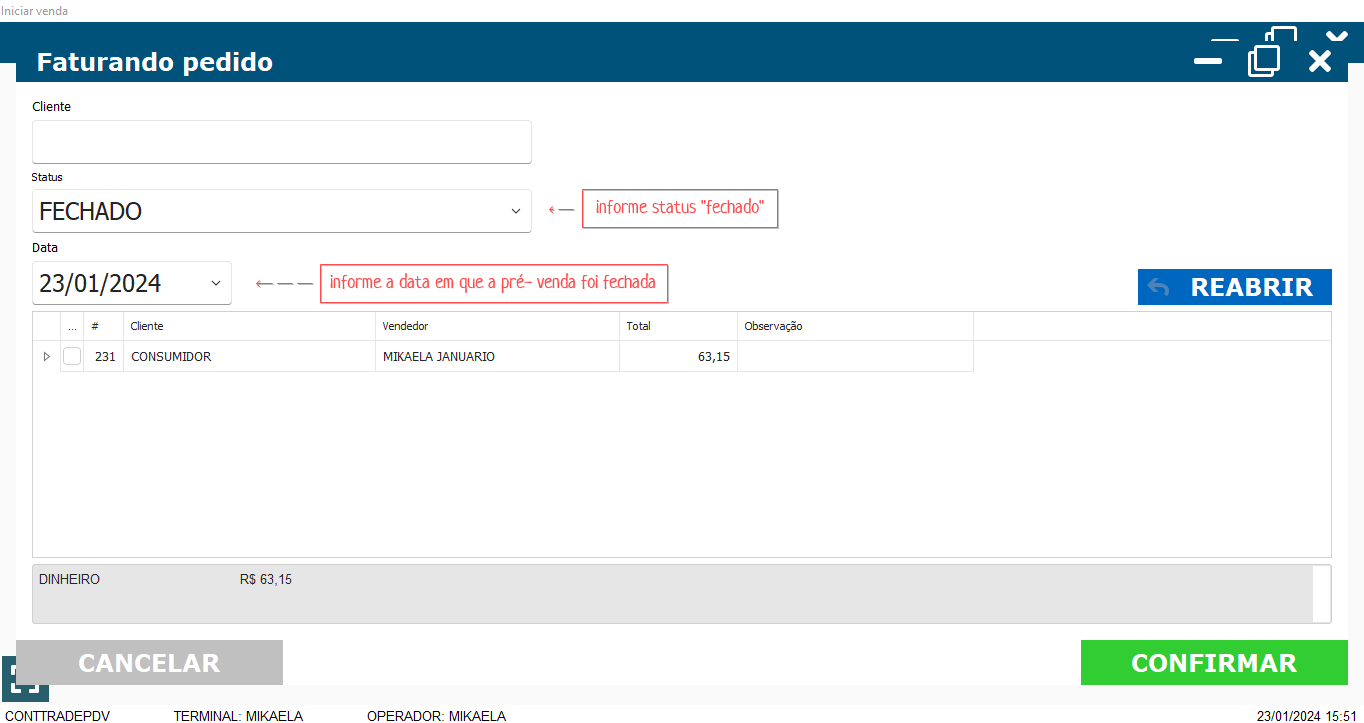Viewport: 1364px width, 723px height.
Task: Click the fullscreen bracket icon at bottom-left
Action: point(24,680)
